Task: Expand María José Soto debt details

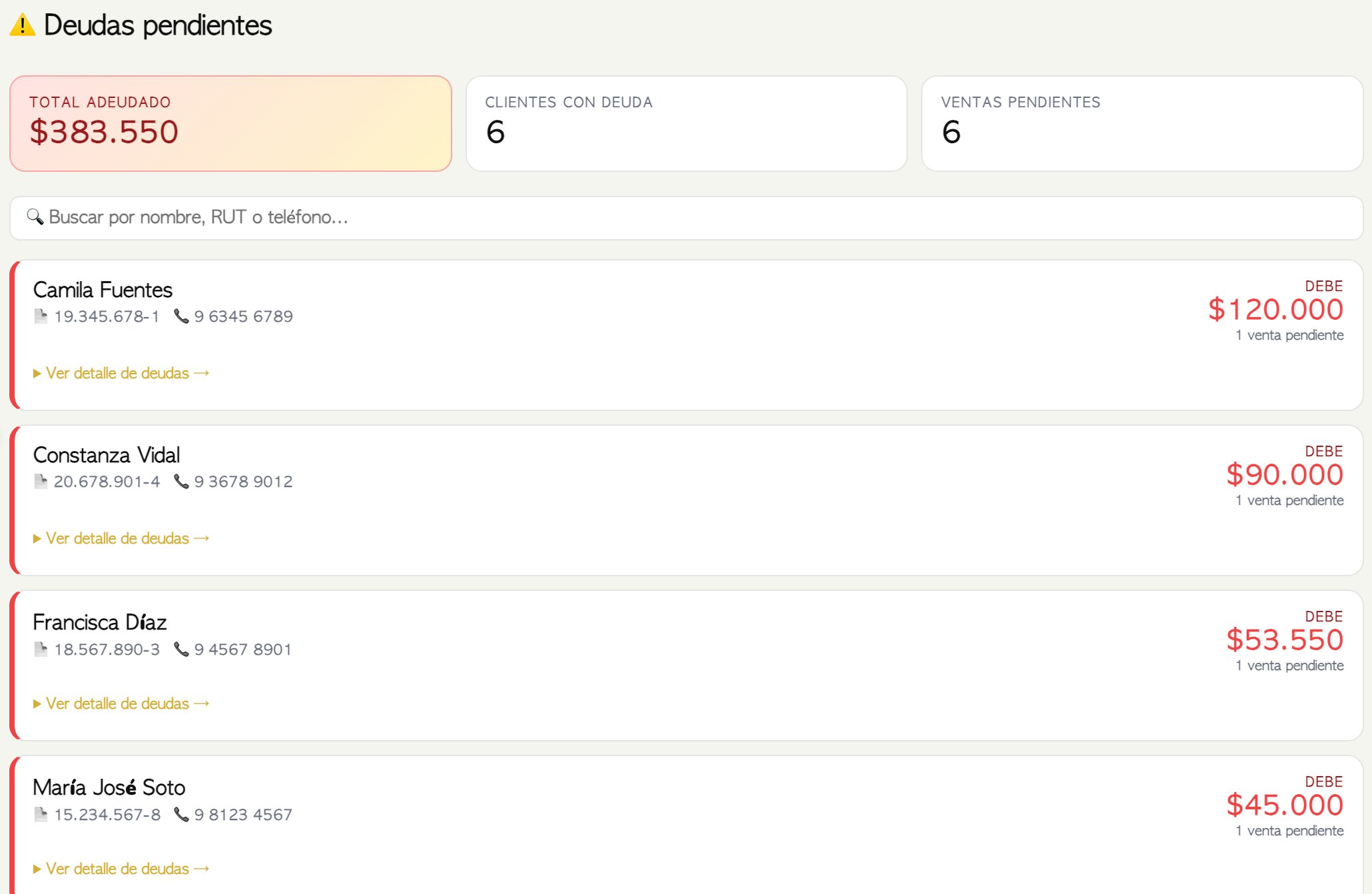Action: coord(121,869)
